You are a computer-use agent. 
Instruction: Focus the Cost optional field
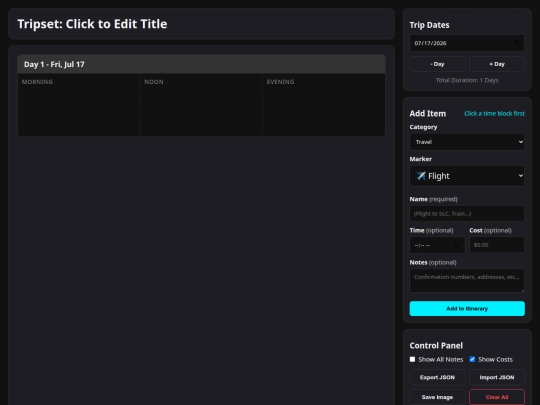pyautogui.click(x=497, y=245)
